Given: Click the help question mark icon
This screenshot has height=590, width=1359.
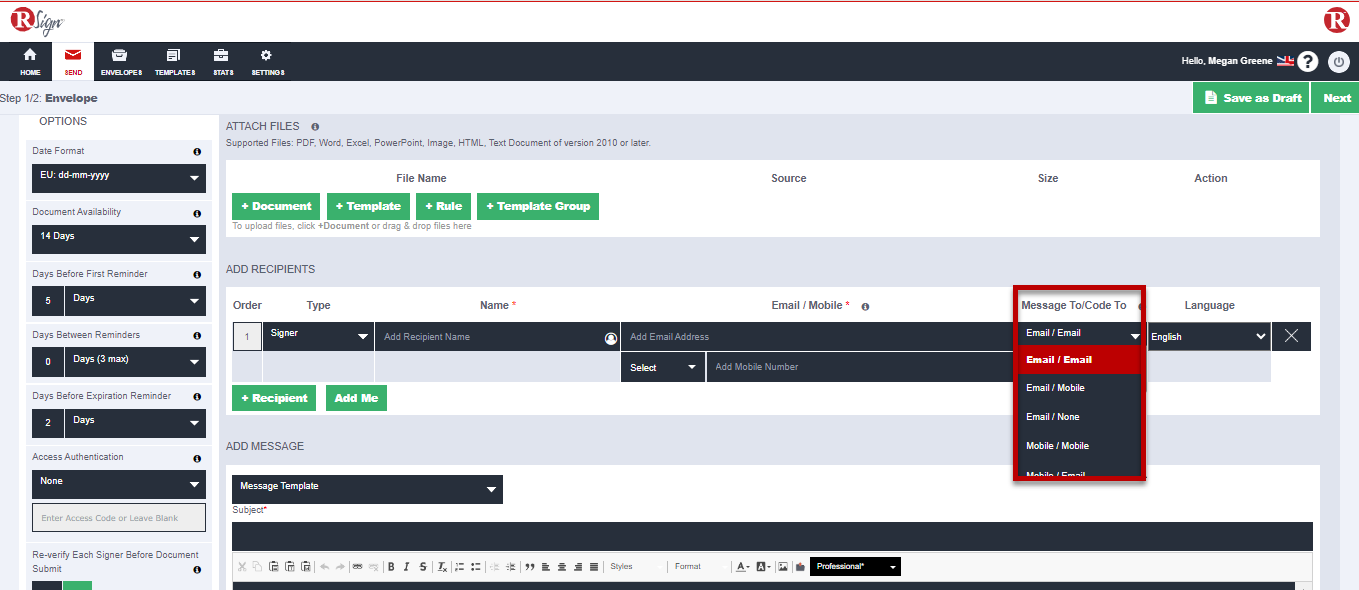Looking at the screenshot, I should (x=1307, y=62).
